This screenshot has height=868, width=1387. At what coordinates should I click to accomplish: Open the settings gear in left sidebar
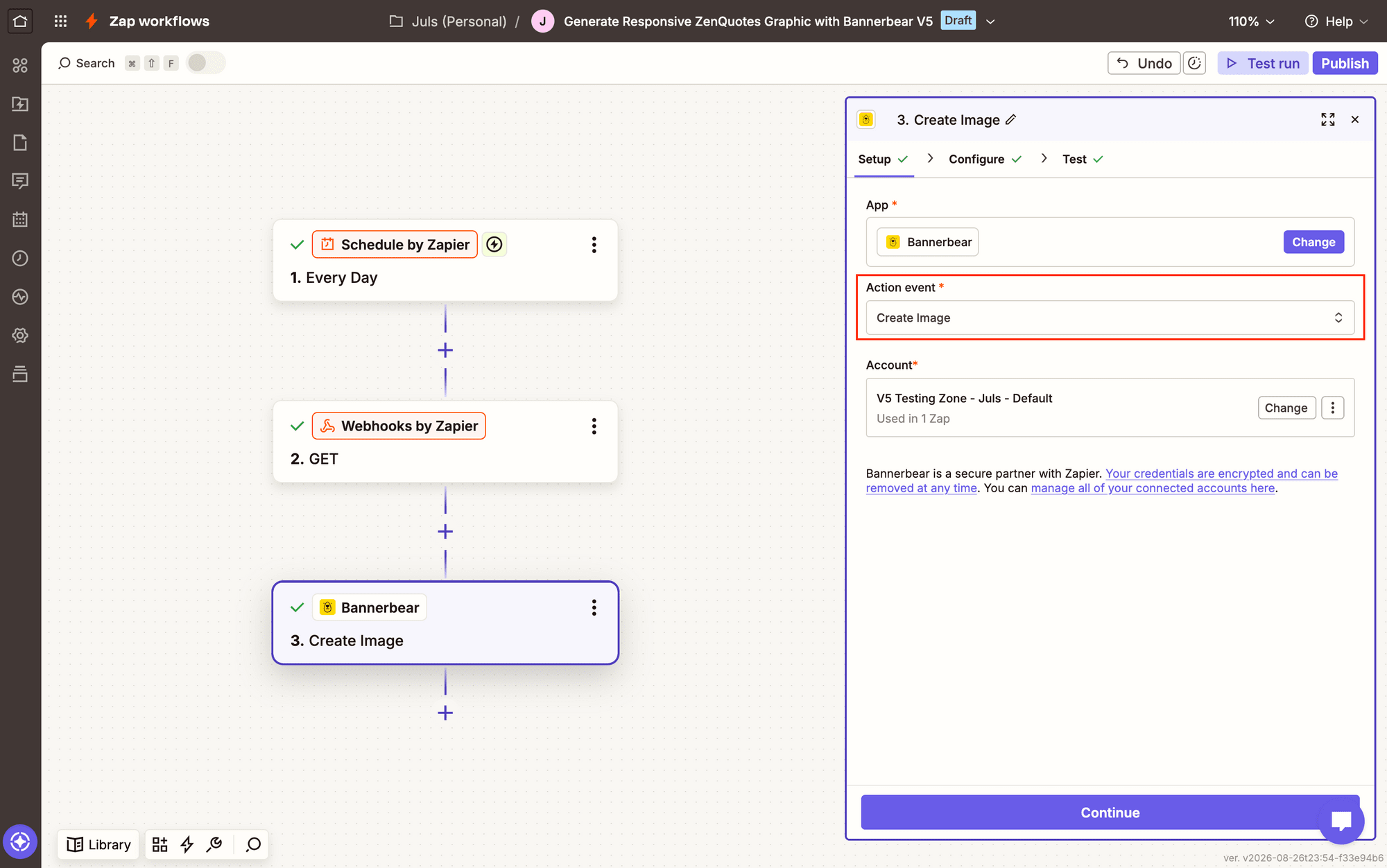click(20, 336)
